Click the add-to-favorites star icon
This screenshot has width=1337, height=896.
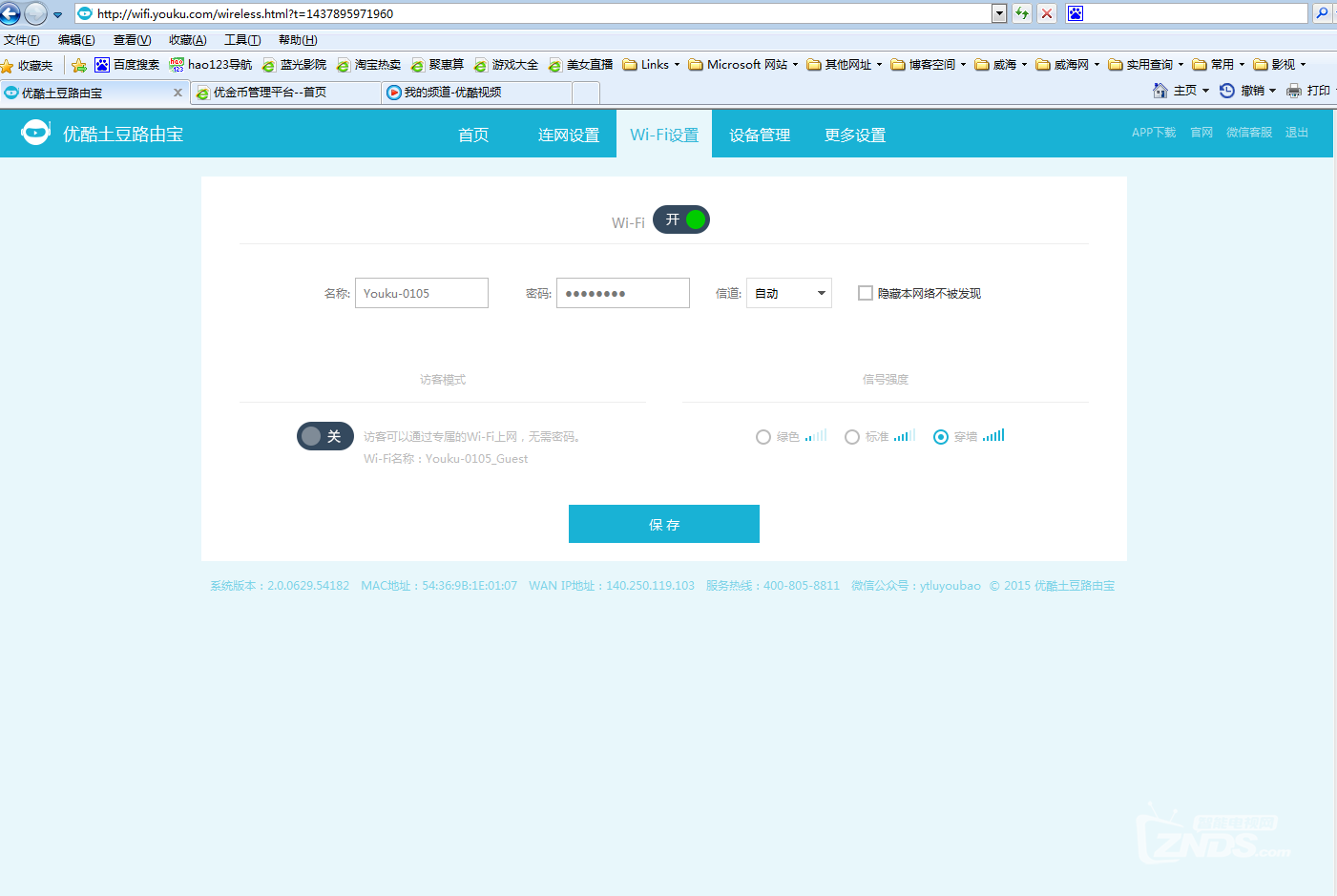tap(79, 66)
